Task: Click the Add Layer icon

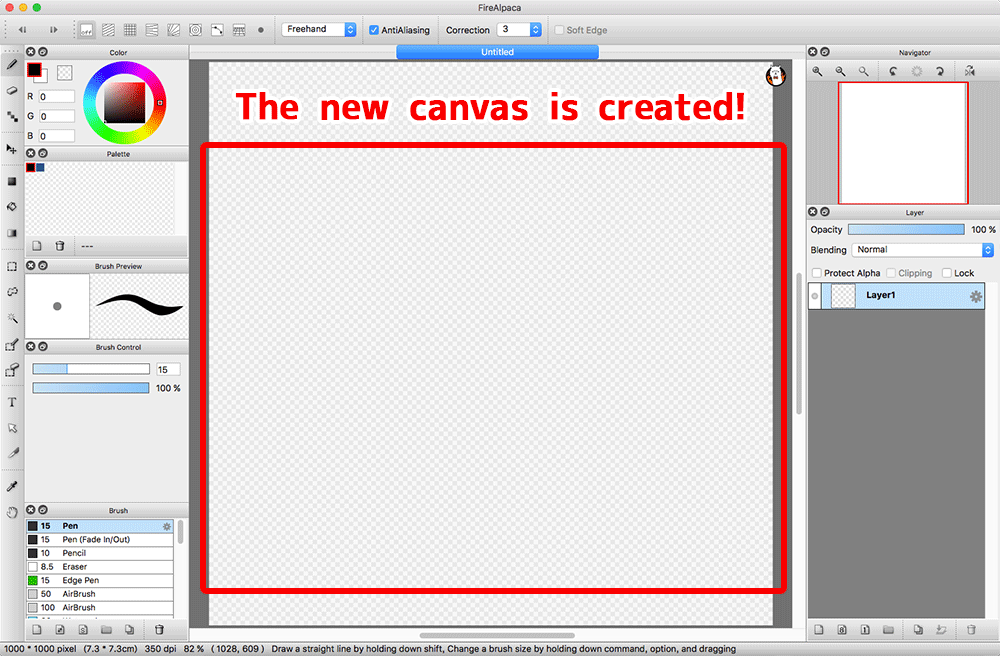Action: 820,629
